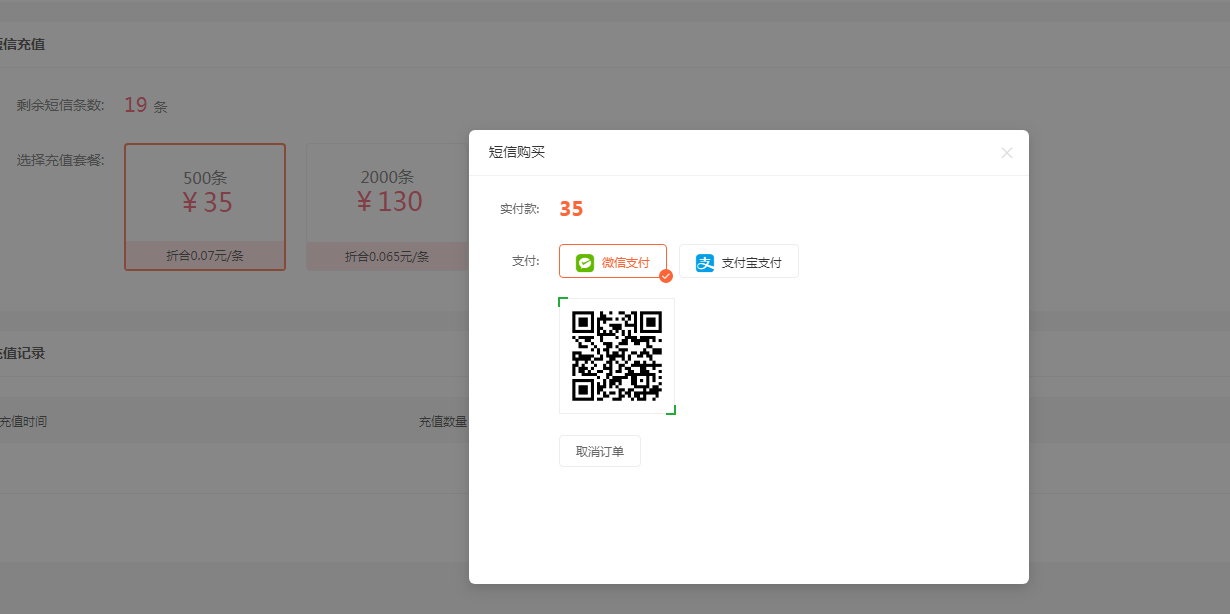Click the 剩余短信条数 label
This screenshot has width=1230, height=614.
pyautogui.click(x=61, y=105)
